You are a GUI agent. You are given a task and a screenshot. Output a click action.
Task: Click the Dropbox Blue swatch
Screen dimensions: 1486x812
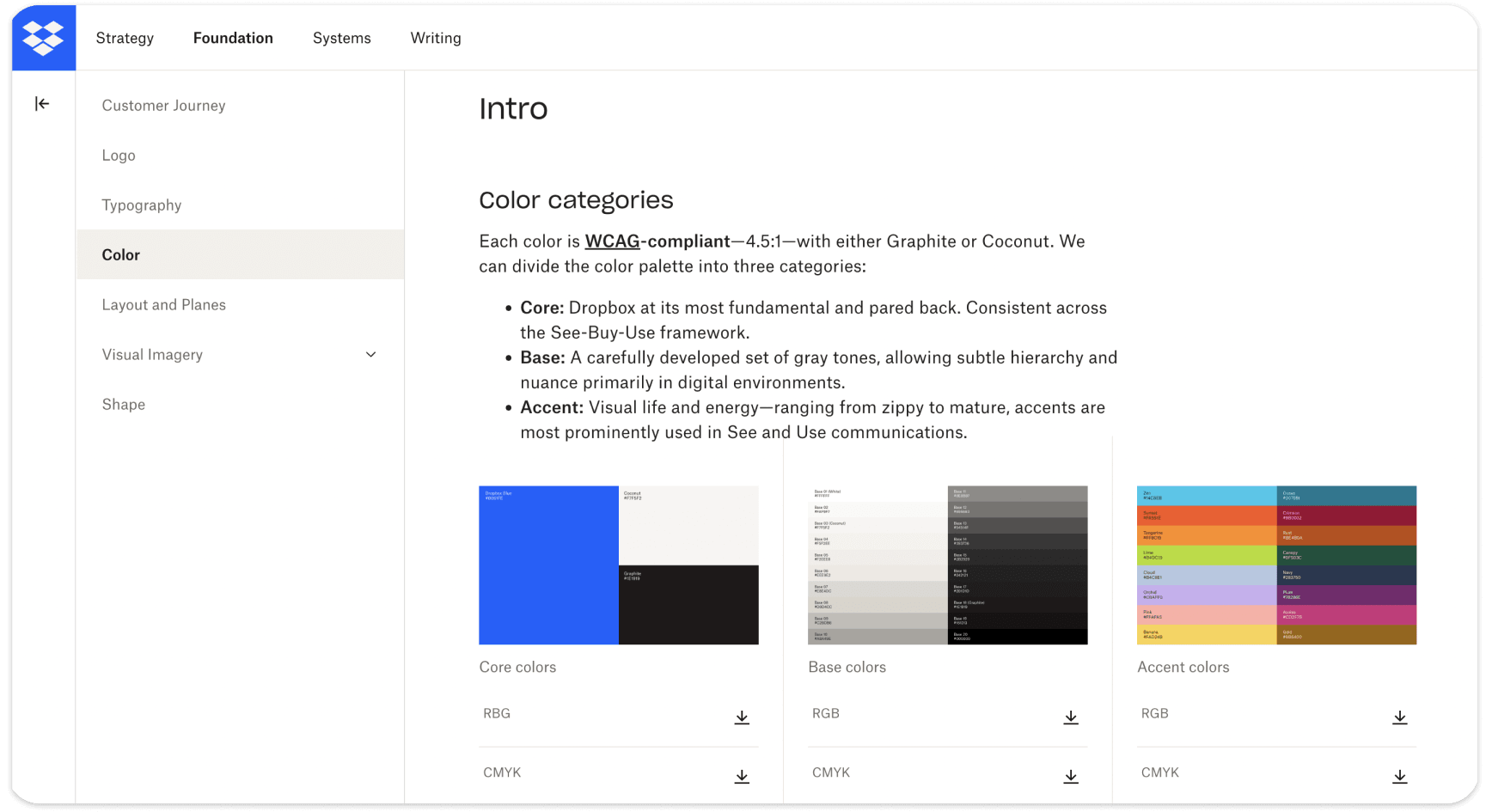[548, 565]
